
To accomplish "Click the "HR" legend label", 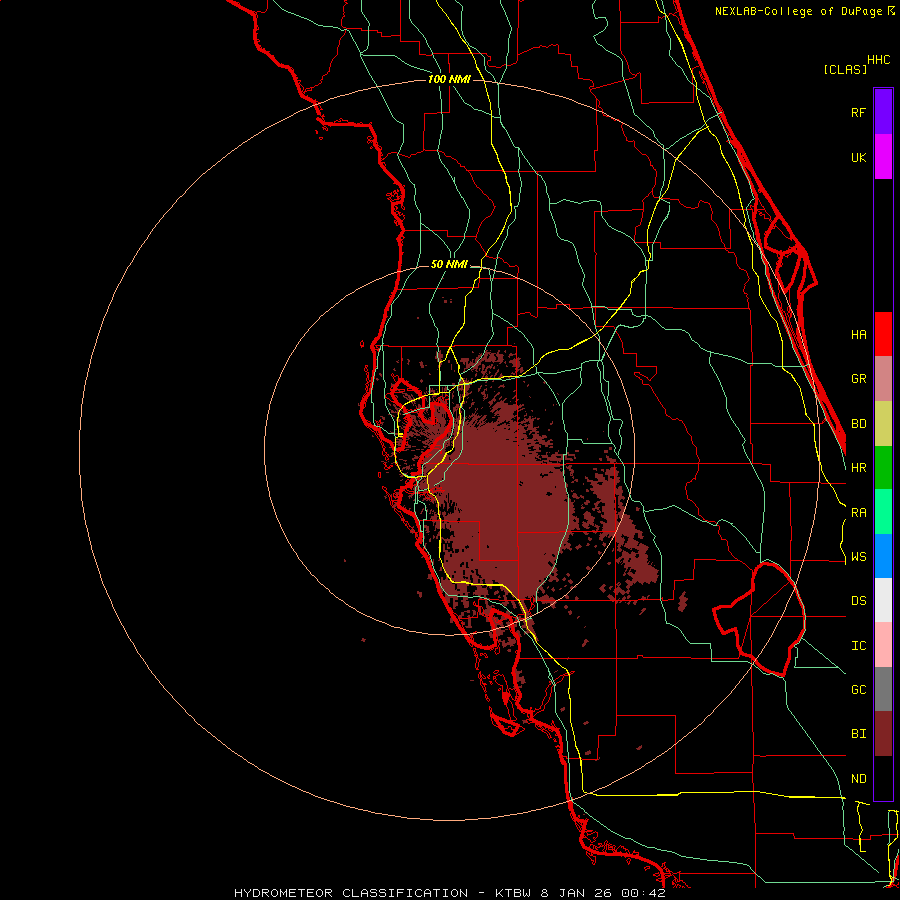I will point(858,468).
